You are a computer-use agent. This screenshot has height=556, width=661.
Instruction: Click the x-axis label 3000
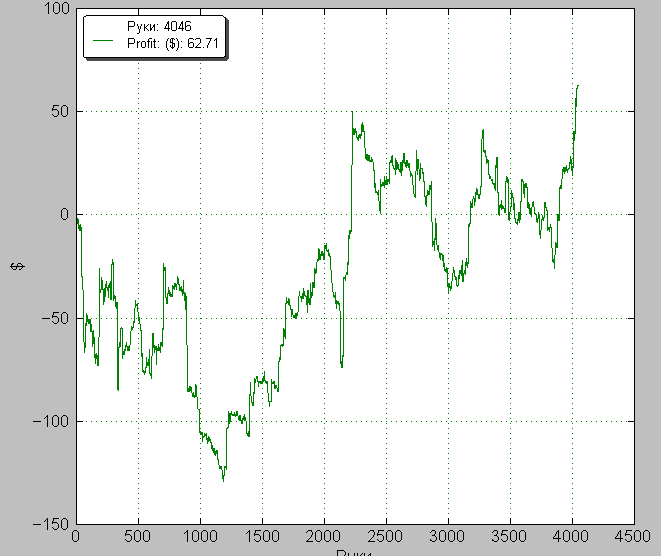tap(447, 537)
